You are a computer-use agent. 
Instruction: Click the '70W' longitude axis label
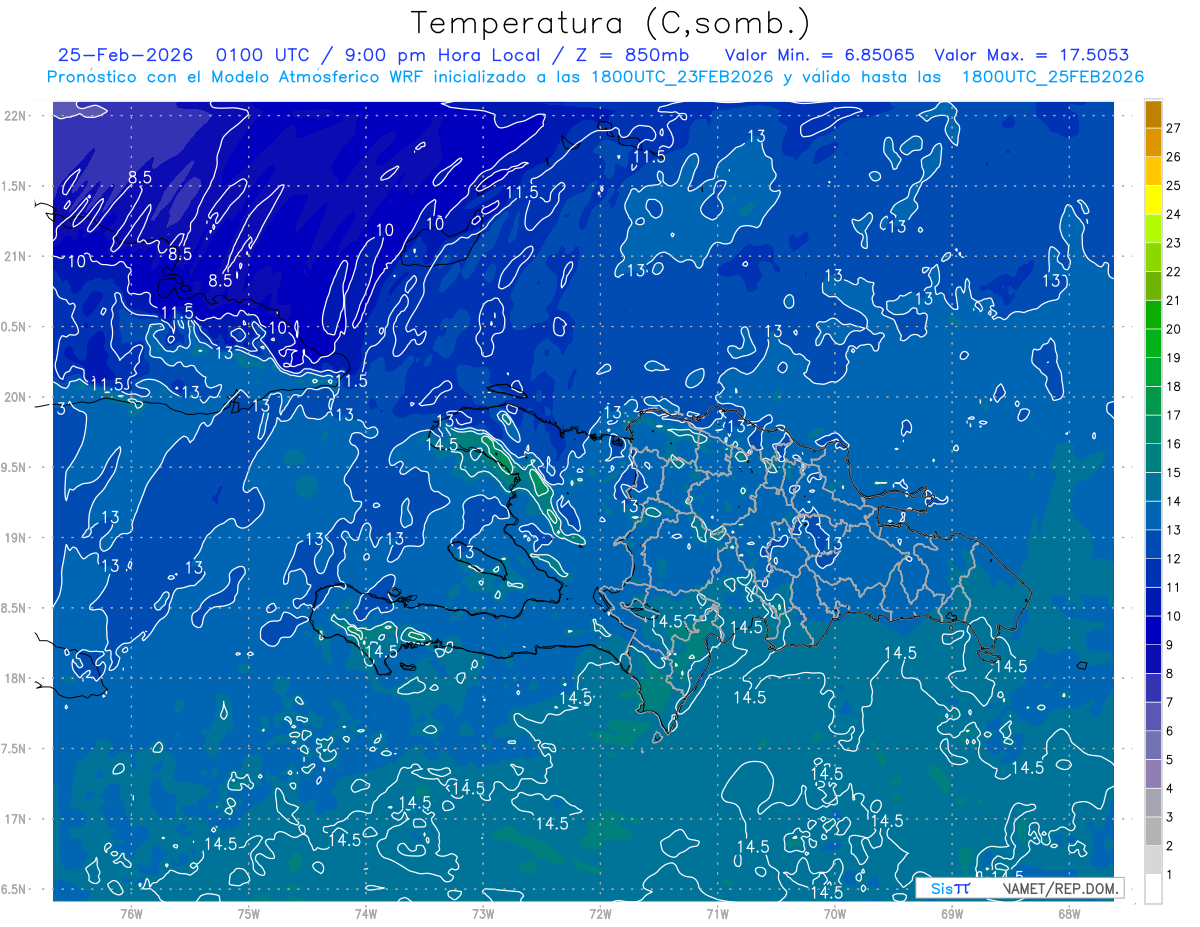click(835, 913)
